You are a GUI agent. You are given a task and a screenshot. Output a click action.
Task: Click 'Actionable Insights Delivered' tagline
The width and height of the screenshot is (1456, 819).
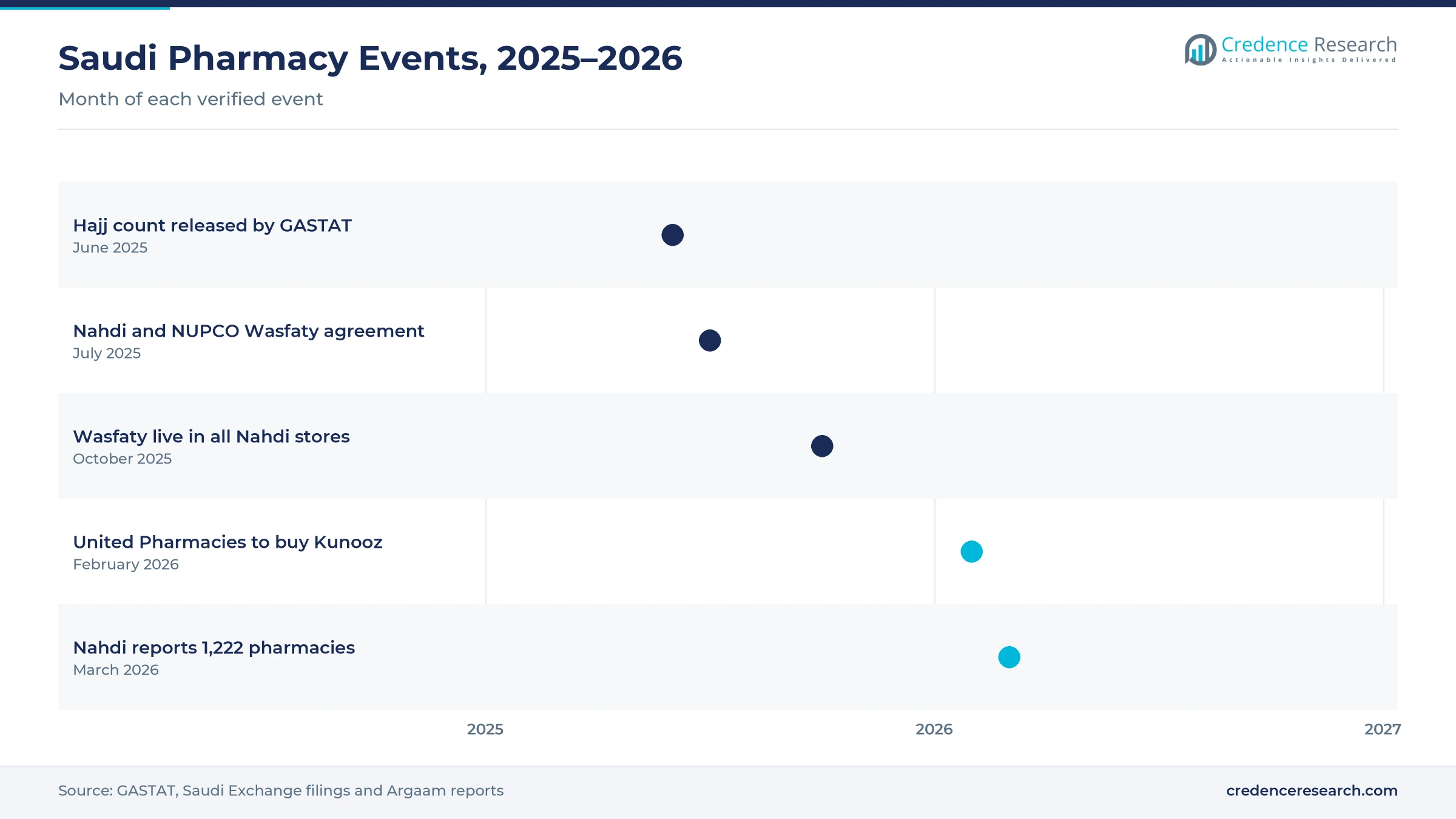[x=1309, y=60]
